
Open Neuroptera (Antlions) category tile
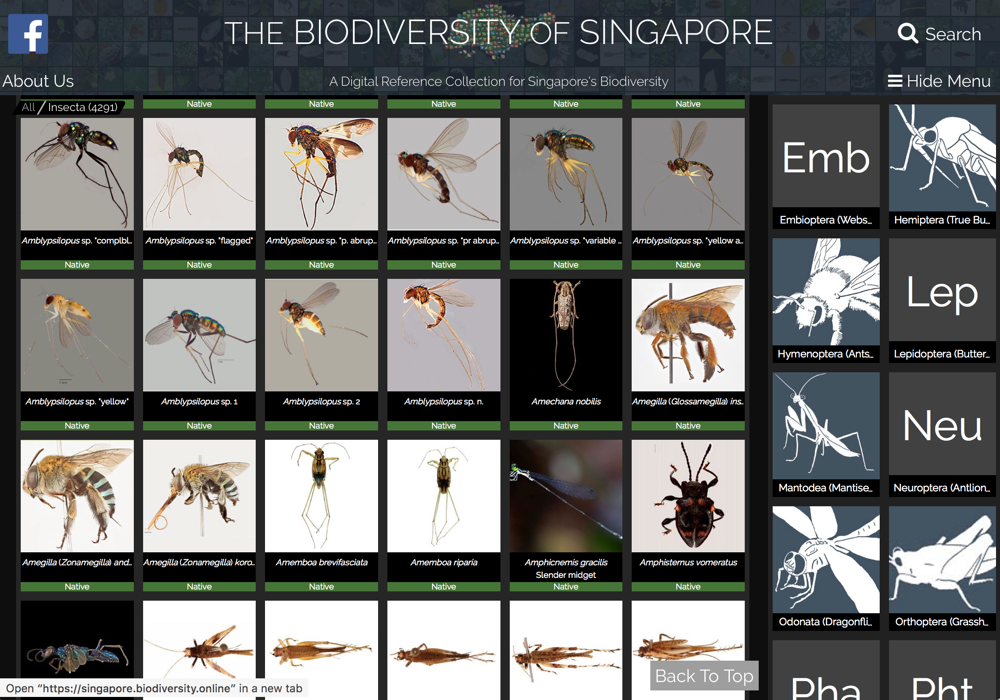tap(942, 435)
